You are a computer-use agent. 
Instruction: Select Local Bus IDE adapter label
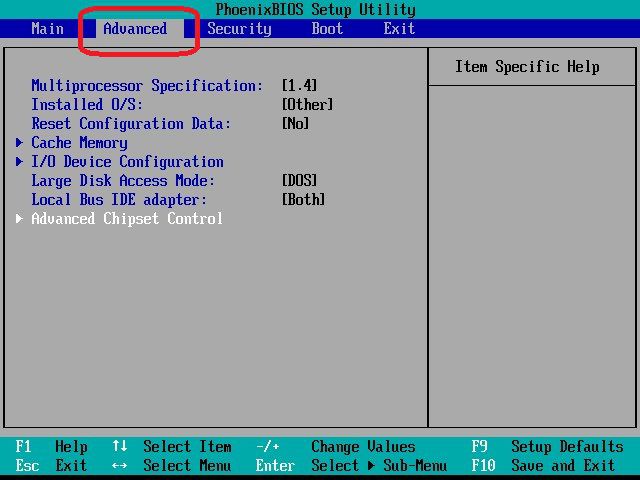coord(119,200)
